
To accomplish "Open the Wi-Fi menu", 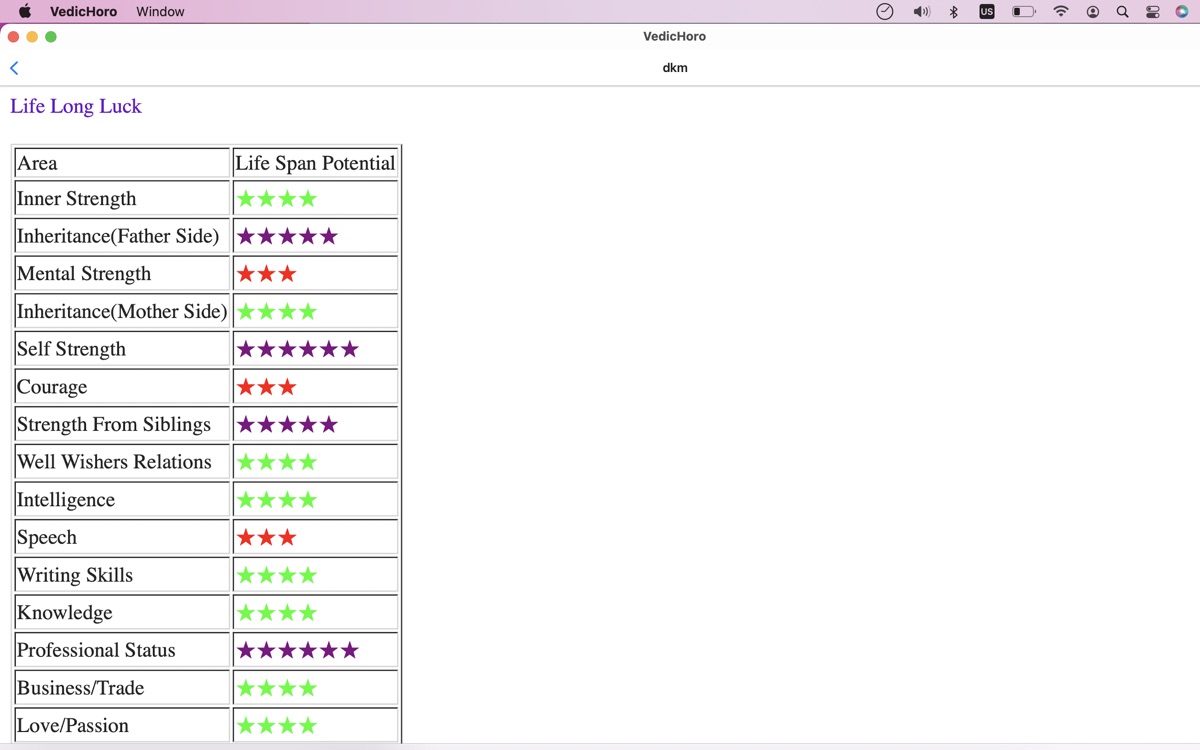I will pyautogui.click(x=1061, y=12).
